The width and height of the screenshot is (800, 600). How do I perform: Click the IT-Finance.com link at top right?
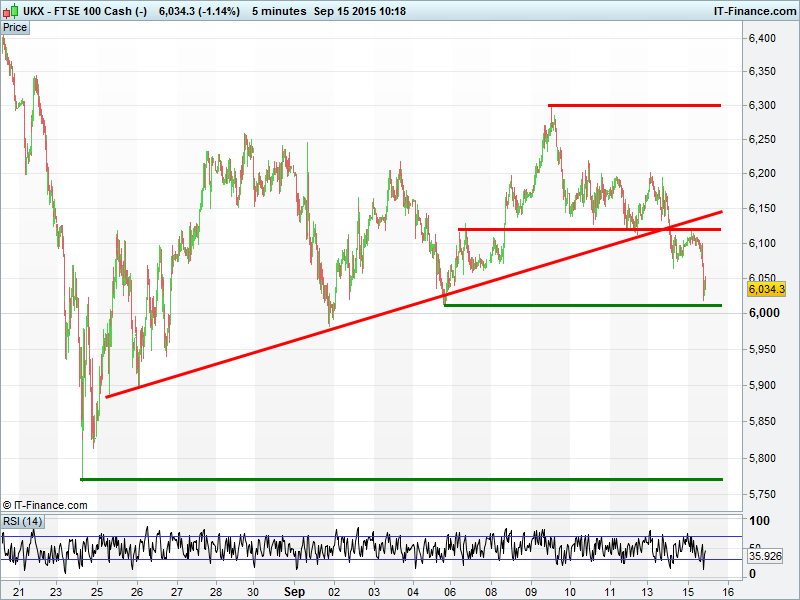(x=753, y=10)
